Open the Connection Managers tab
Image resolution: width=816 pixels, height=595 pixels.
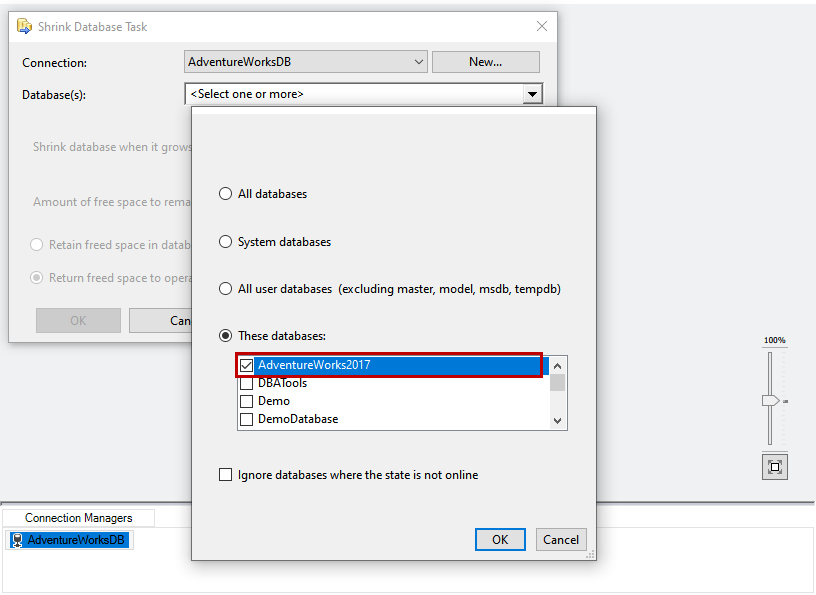click(x=79, y=518)
